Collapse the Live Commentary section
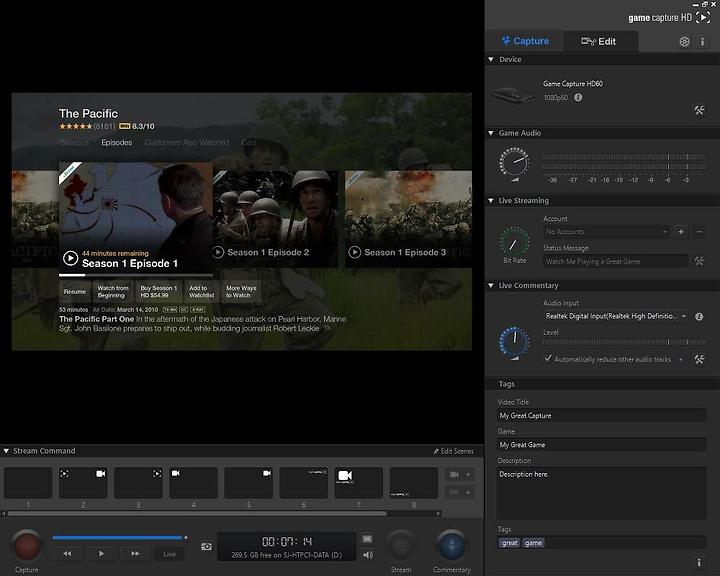The width and height of the screenshot is (720, 576). tap(491, 285)
